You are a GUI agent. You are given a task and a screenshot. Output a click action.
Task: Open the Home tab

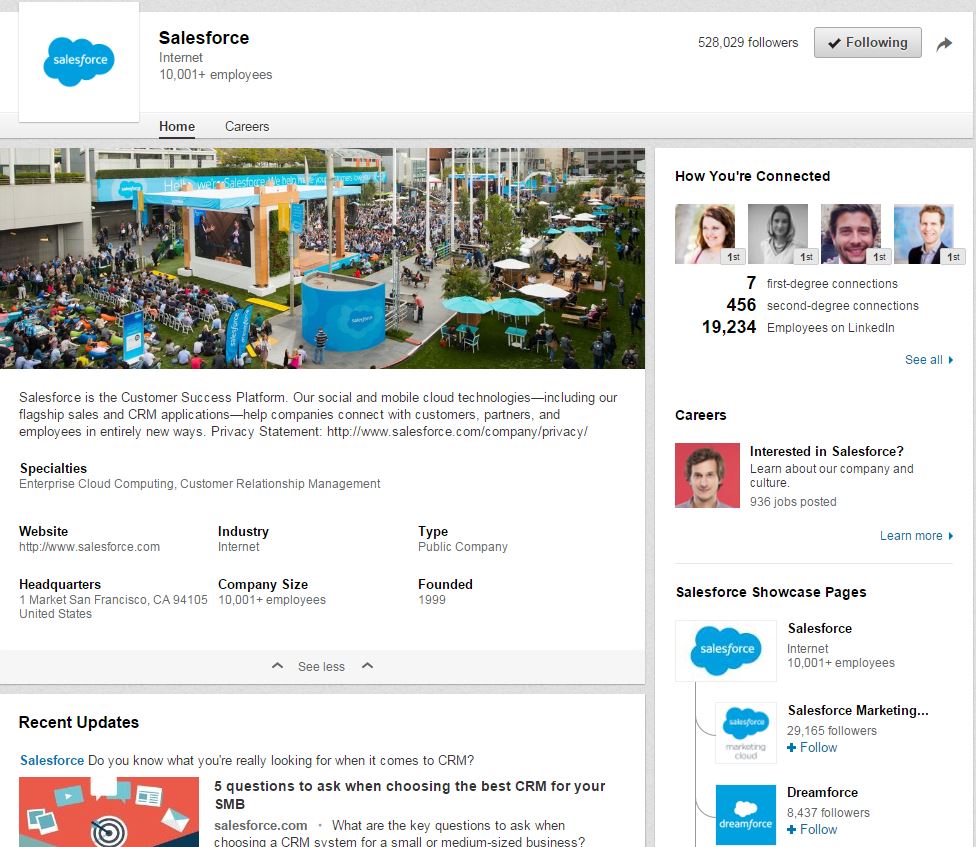point(177,126)
